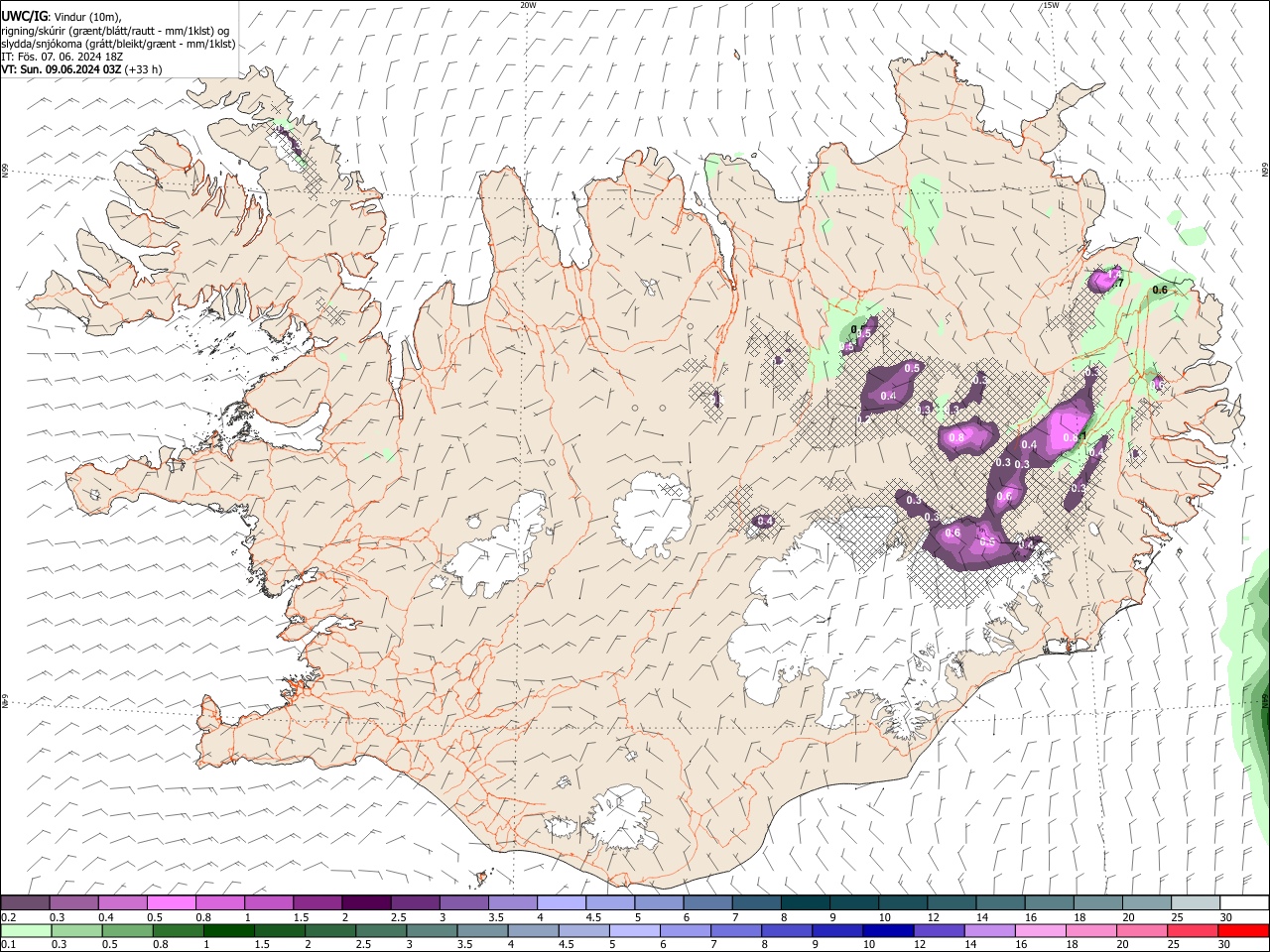Click the darkest green lower swatch above 1

[x=228, y=930]
